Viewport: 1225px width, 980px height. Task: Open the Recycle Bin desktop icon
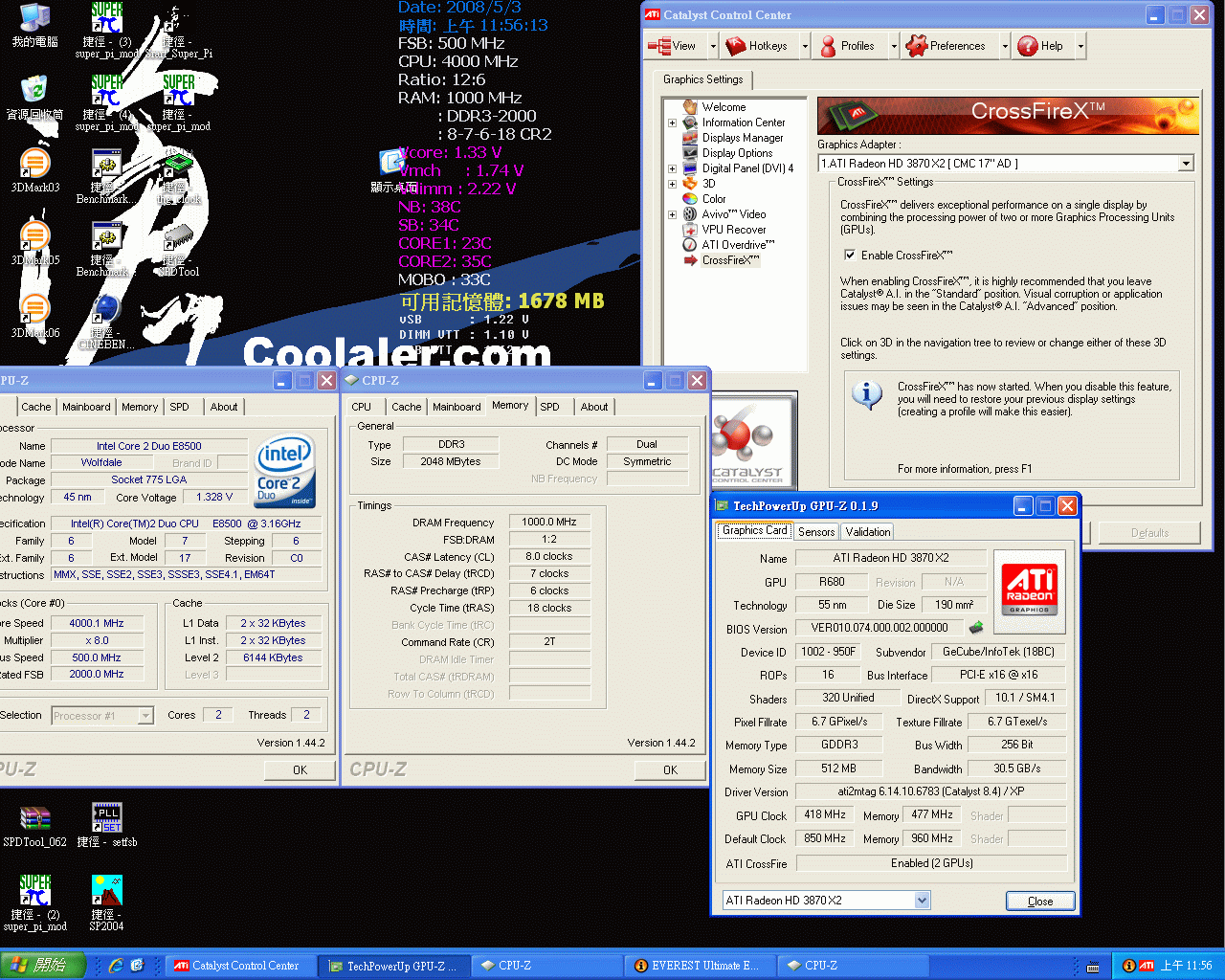[34, 92]
